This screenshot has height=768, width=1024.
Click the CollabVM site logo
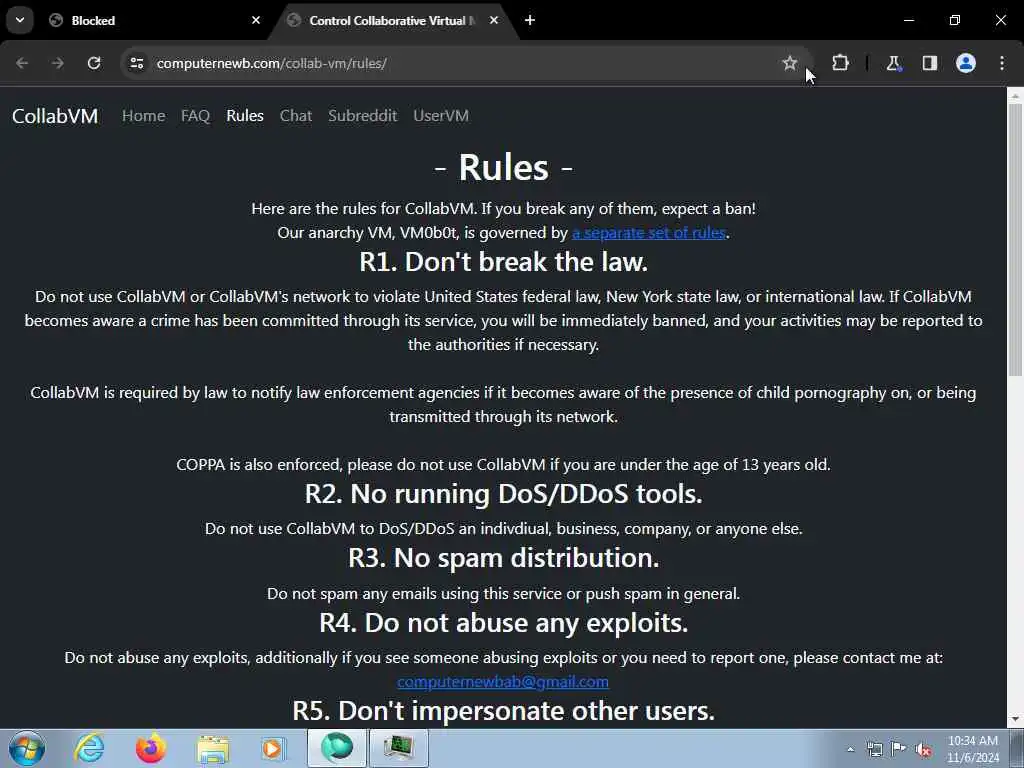[55, 116]
